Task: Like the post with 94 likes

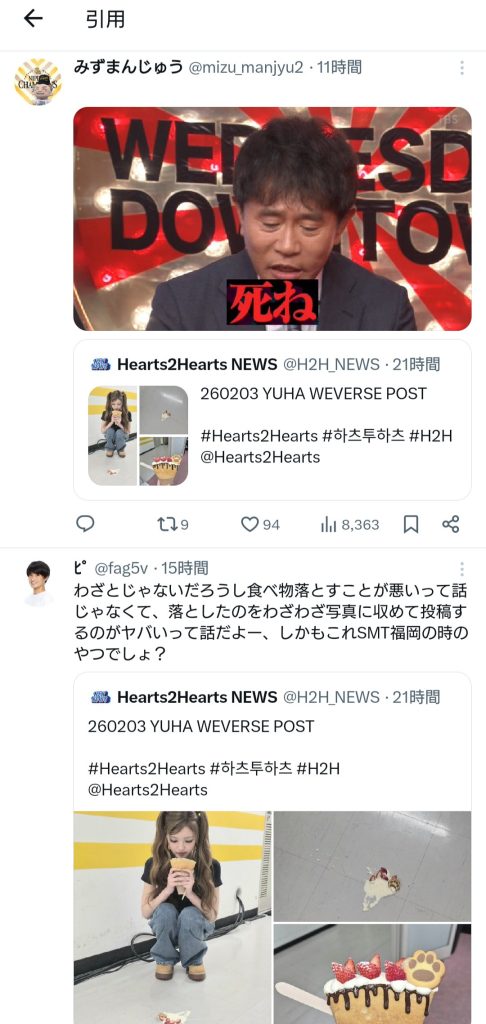Action: click(x=260, y=524)
